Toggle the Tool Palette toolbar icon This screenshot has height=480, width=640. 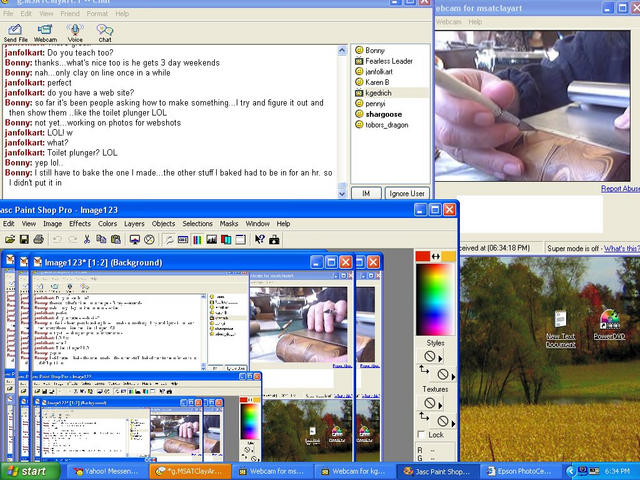(x=169, y=239)
